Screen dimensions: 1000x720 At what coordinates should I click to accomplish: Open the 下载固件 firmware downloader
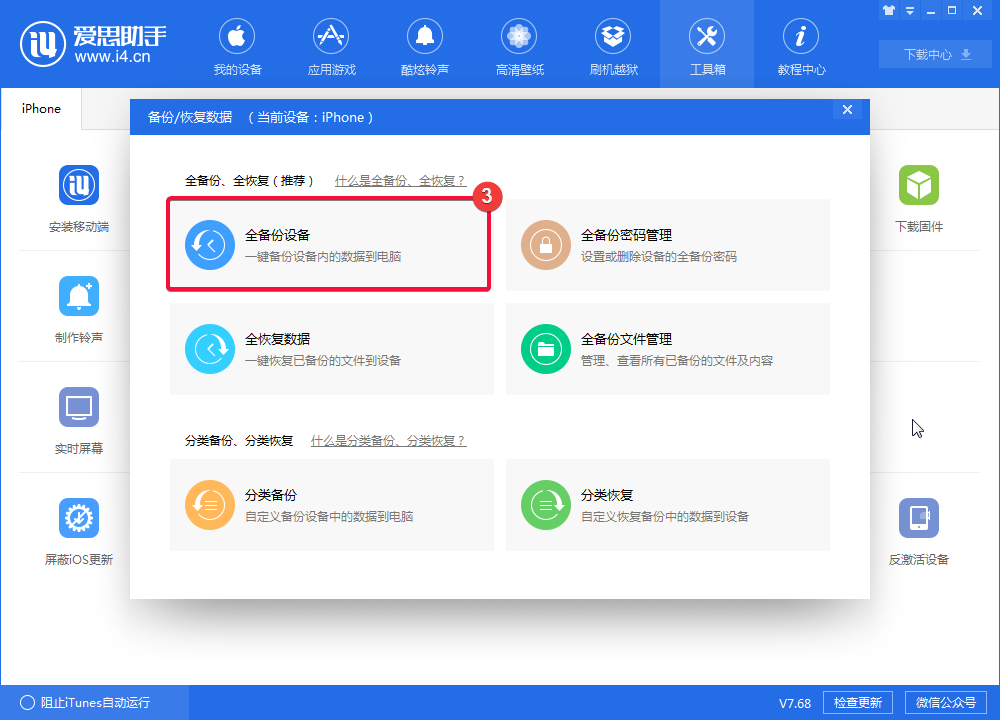click(919, 185)
